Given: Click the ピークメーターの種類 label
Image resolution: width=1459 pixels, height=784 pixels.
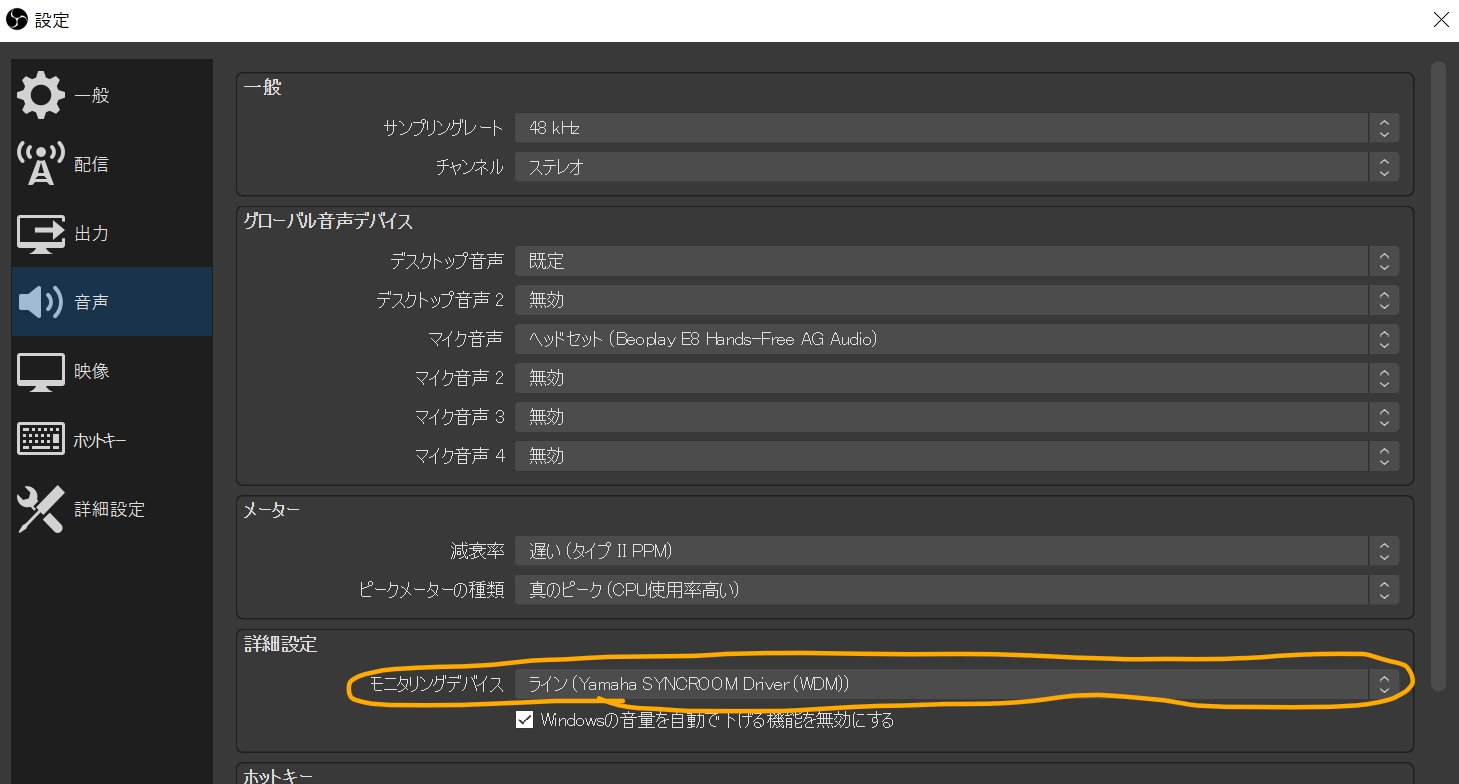Looking at the screenshot, I should (431, 590).
